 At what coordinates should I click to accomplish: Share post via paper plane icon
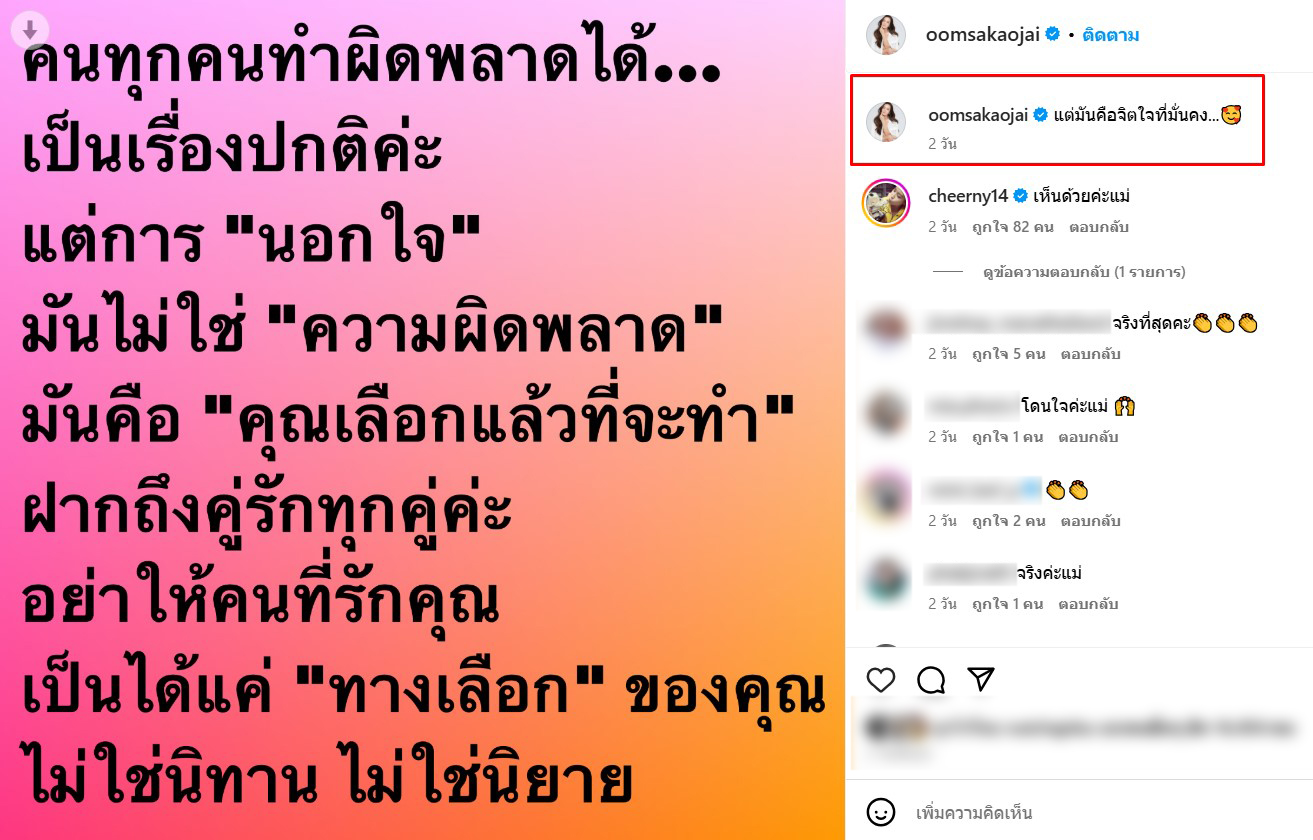tap(981, 680)
